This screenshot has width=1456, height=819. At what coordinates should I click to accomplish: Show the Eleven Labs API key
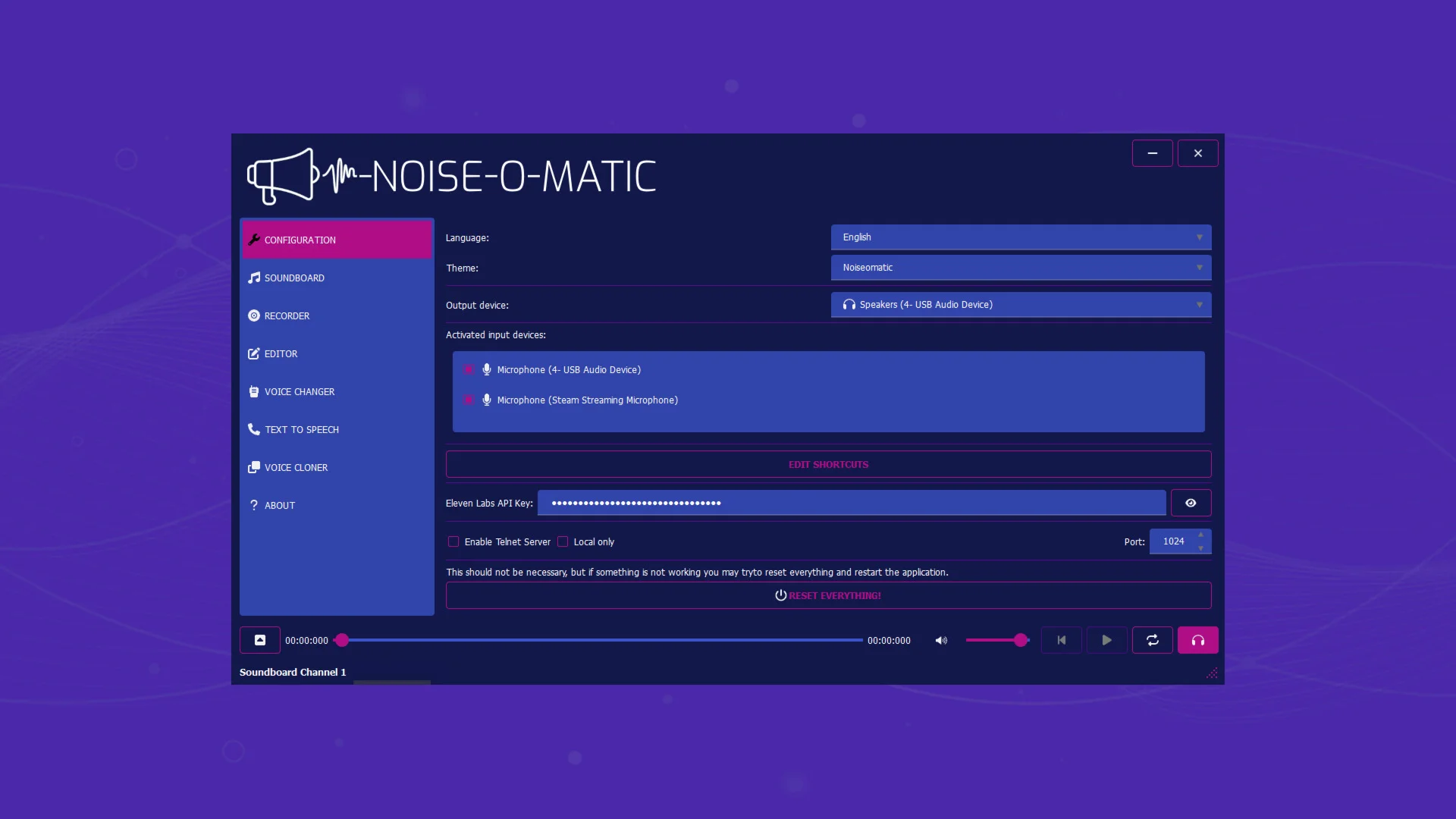pyautogui.click(x=1191, y=503)
